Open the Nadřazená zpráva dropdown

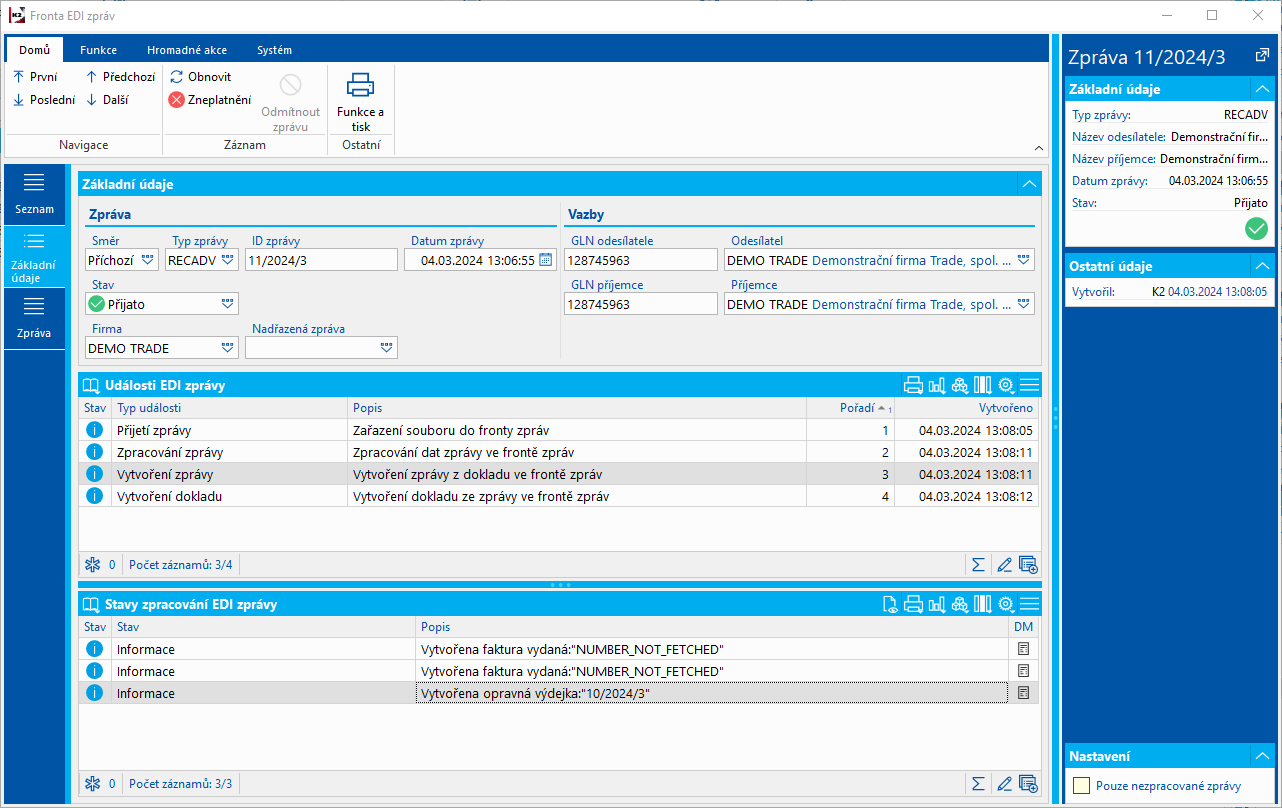[386, 348]
